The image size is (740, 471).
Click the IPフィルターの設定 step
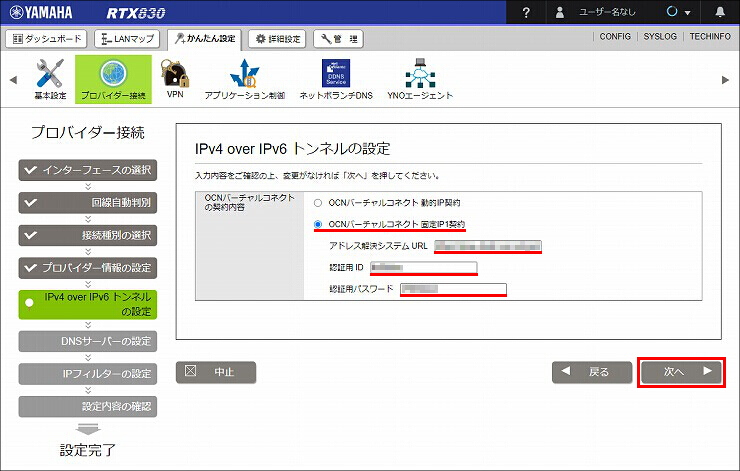(x=88, y=374)
